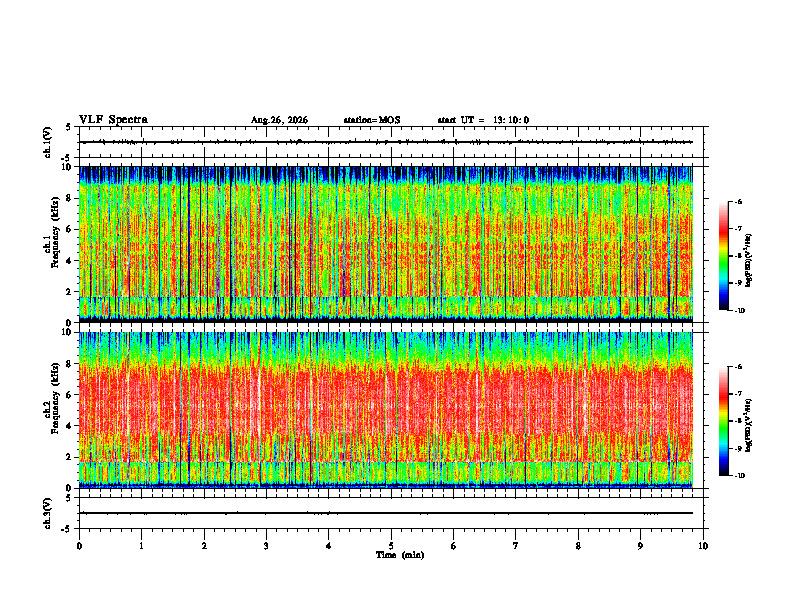Click the 5 minute tick on time axis
The height and width of the screenshot is (612, 792).
391,546
